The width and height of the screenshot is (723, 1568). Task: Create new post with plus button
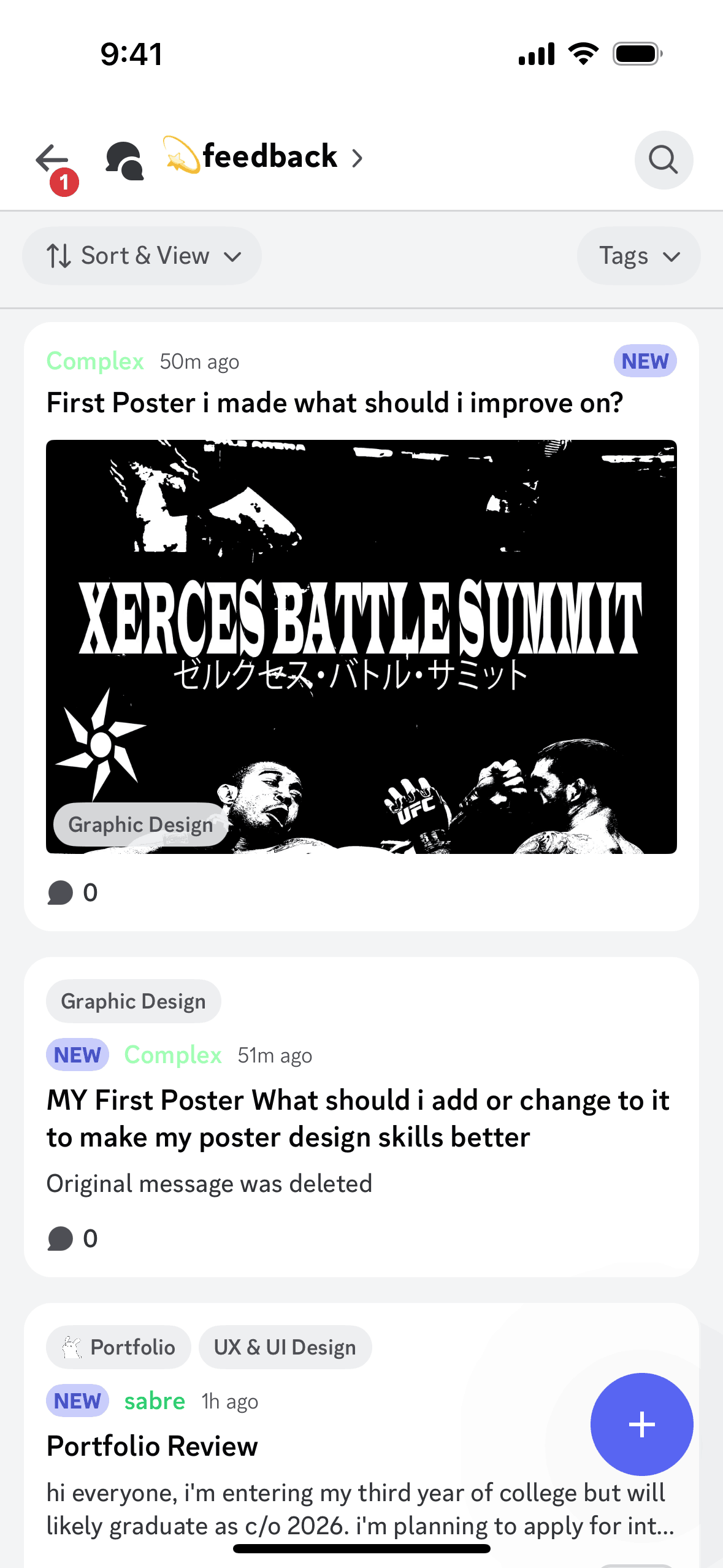pos(641,1424)
